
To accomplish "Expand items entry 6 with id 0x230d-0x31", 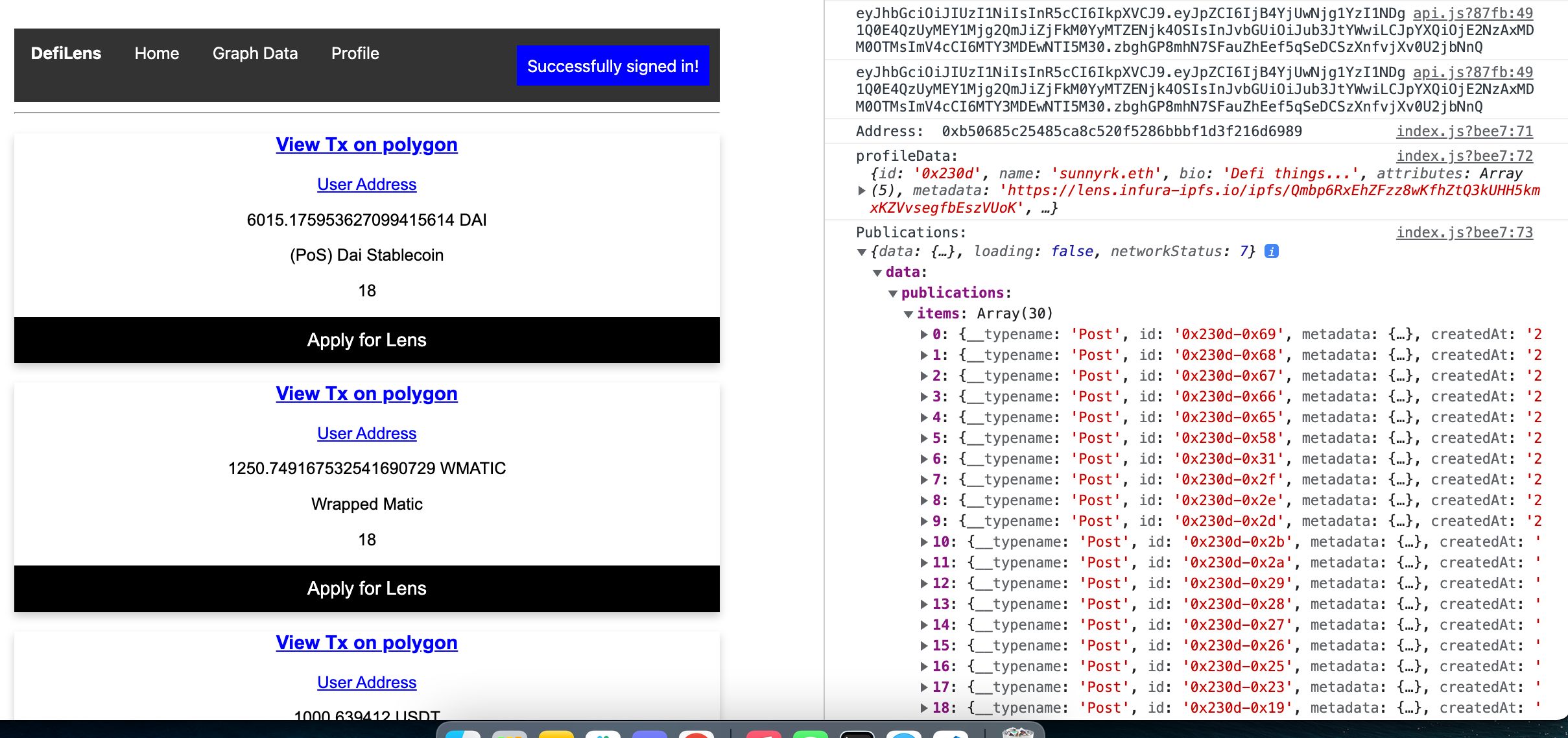I will [x=924, y=459].
